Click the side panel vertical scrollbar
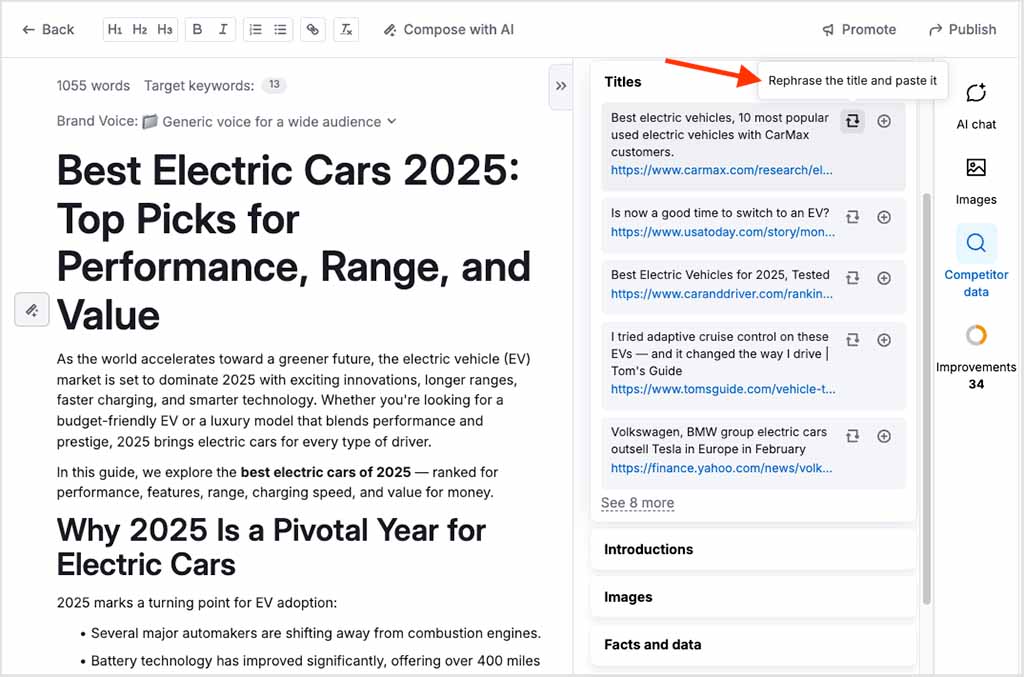The height and width of the screenshot is (677, 1024). pos(926,398)
